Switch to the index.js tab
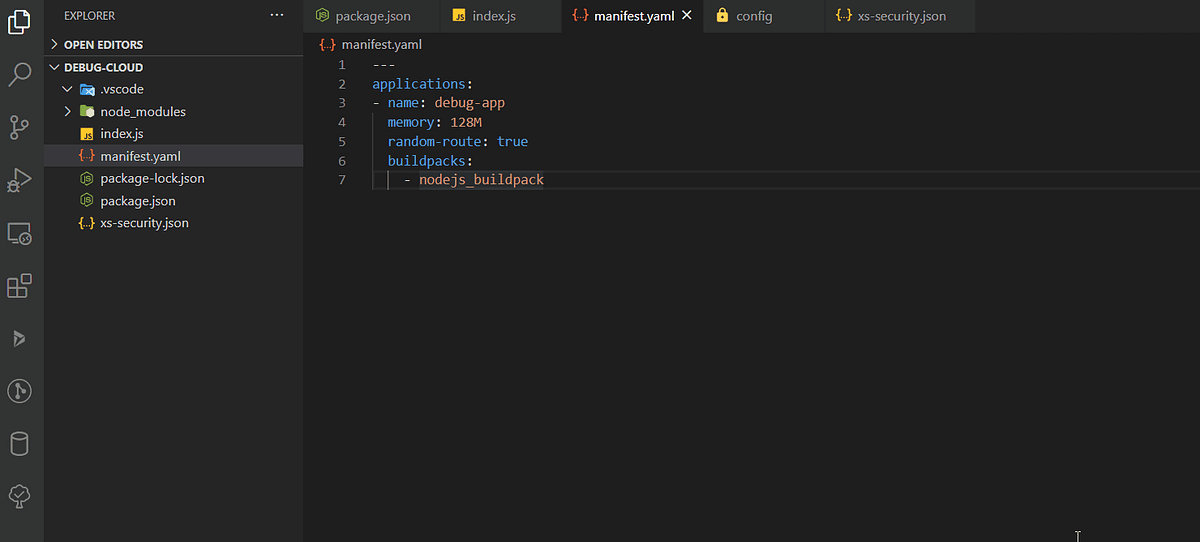Viewport: 1200px width, 542px height. click(x=500, y=16)
